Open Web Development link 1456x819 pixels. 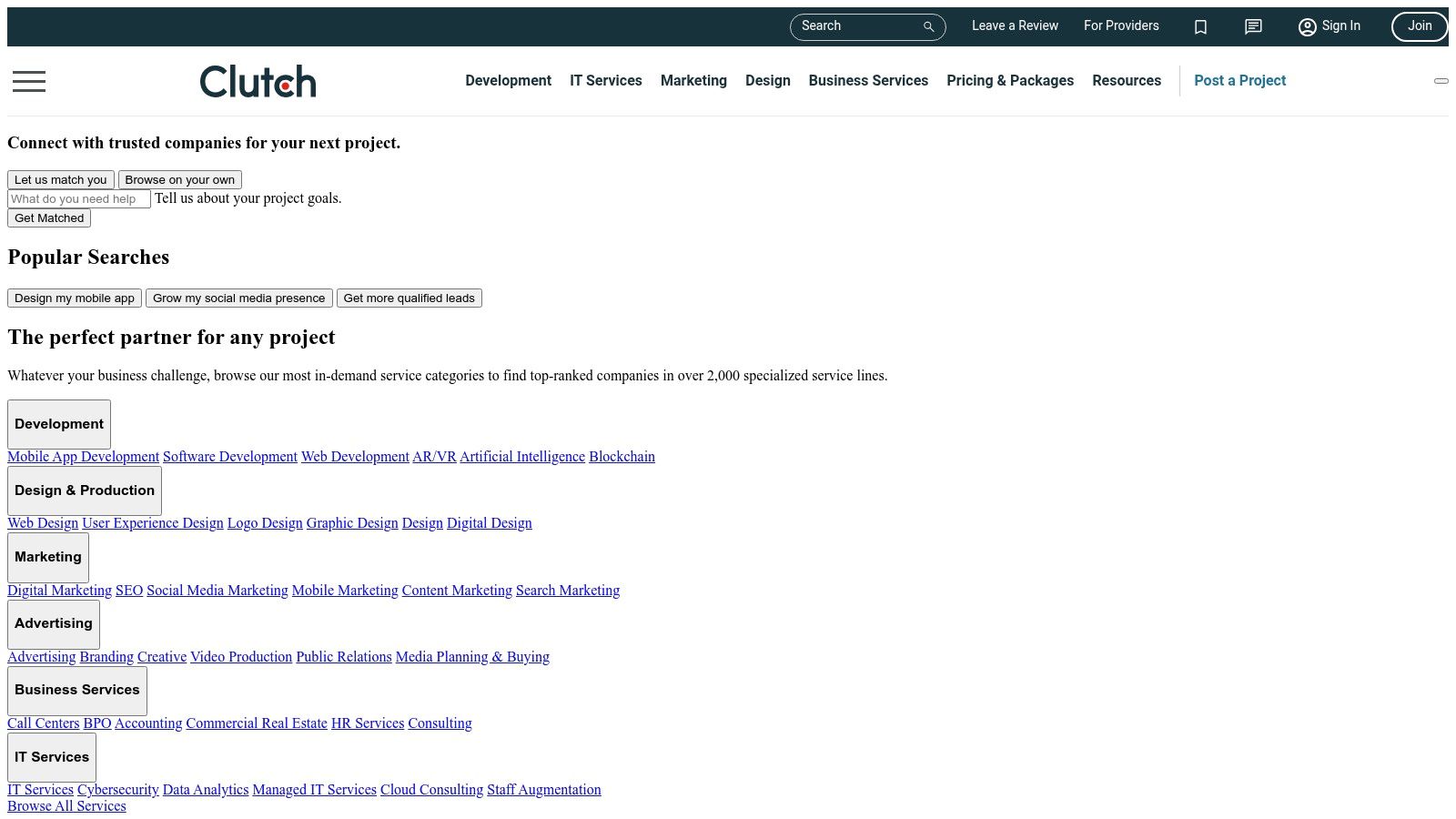coord(355,457)
